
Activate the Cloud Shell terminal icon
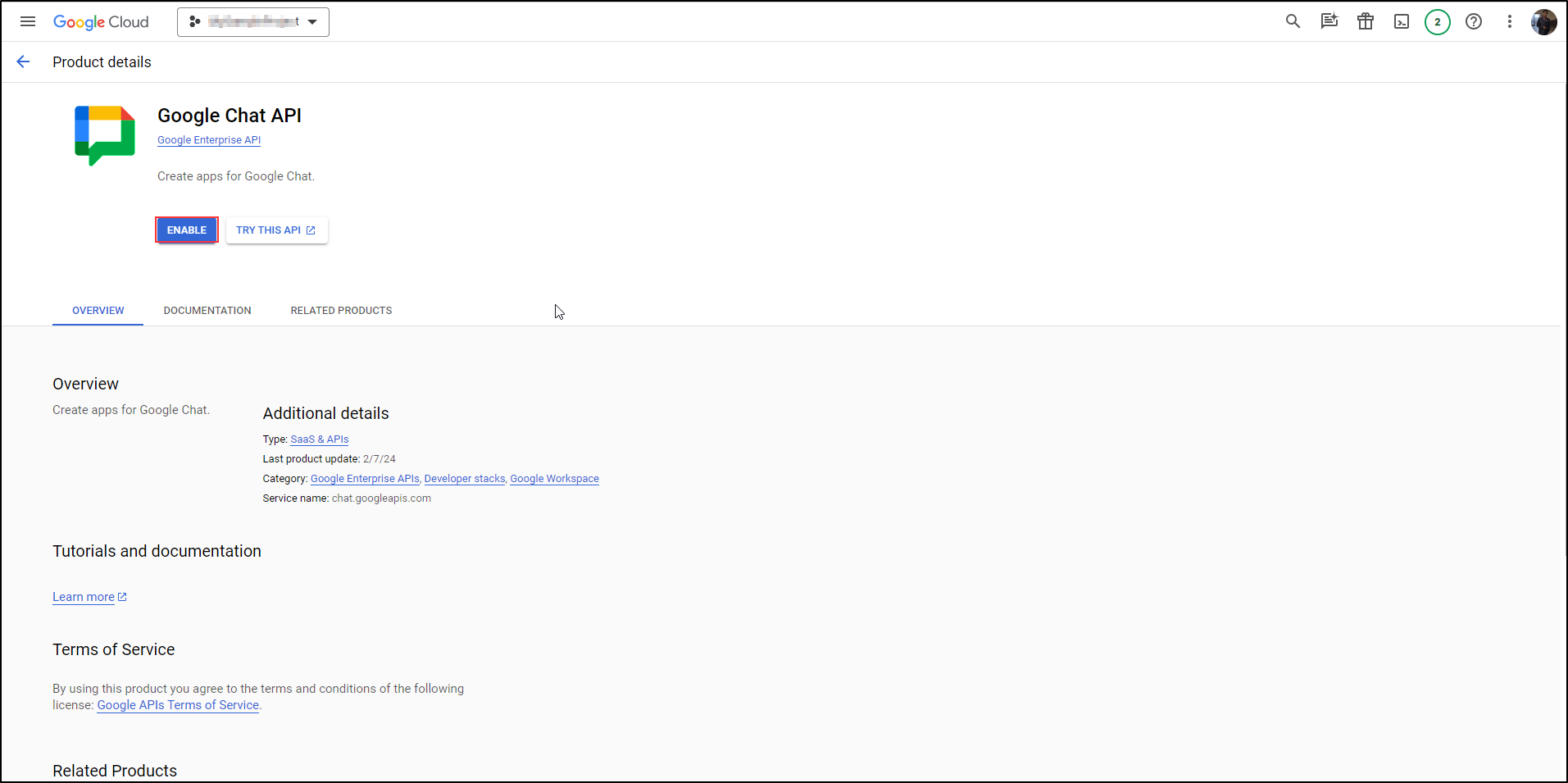[1402, 21]
